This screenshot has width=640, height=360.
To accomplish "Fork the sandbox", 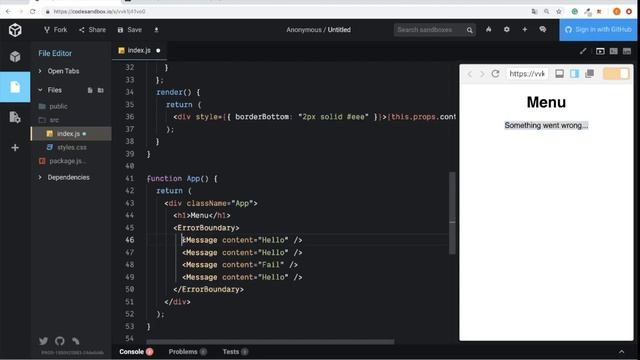I will (x=56, y=30).
